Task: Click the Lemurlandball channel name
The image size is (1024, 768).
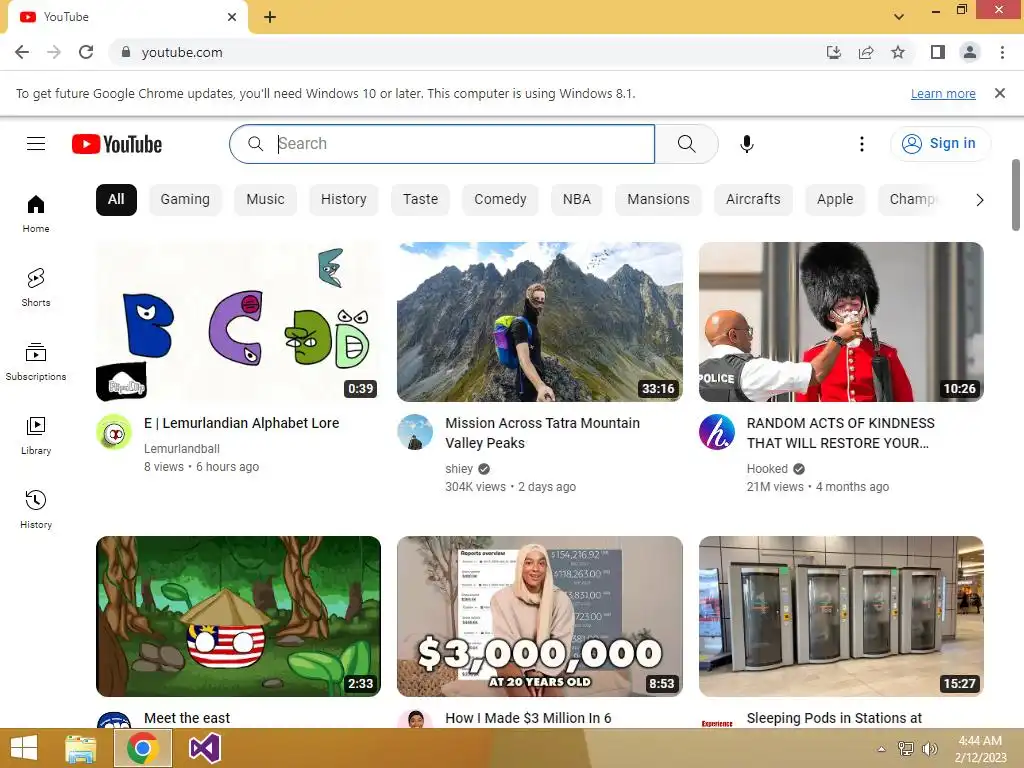Action: click(x=182, y=449)
